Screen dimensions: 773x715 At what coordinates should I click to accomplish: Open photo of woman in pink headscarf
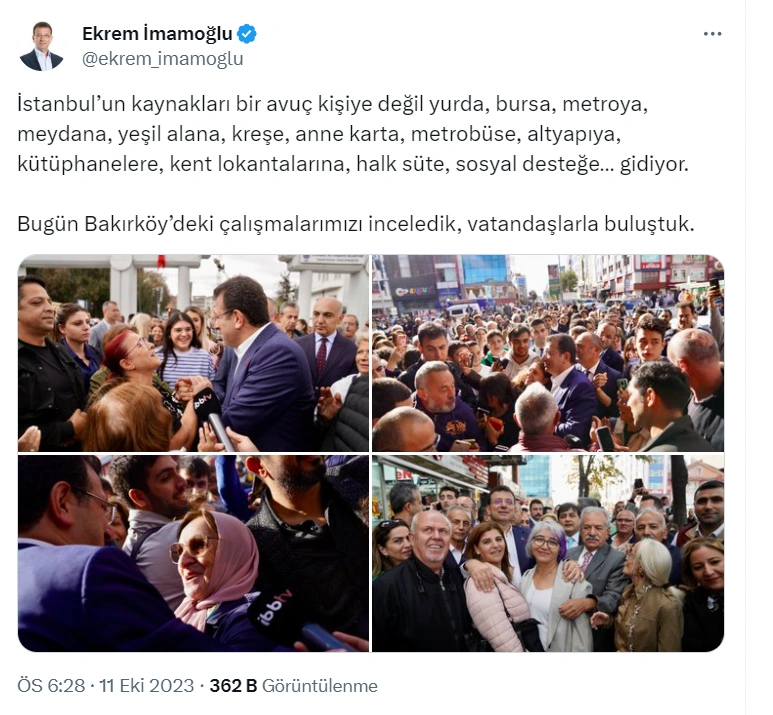click(x=193, y=553)
